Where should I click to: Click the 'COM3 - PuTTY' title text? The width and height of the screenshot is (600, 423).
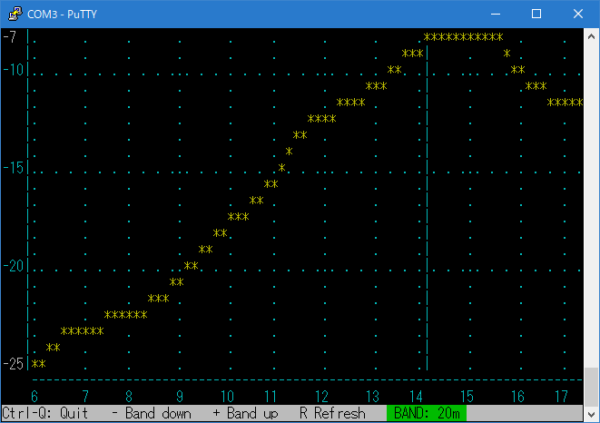tap(62, 14)
